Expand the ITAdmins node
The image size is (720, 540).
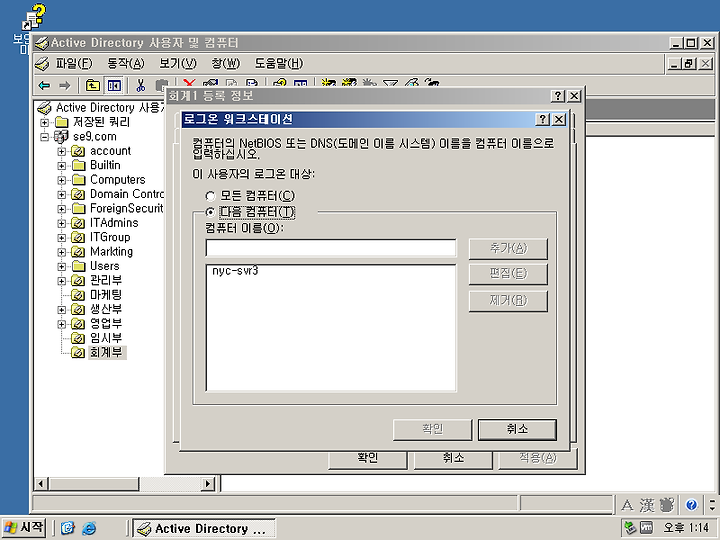(62, 224)
